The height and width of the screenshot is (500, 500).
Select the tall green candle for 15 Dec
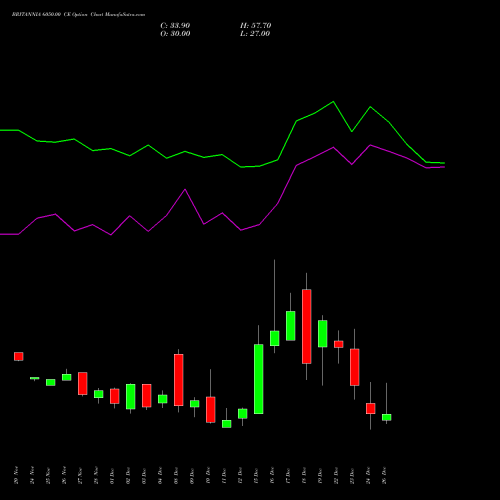click(x=259, y=379)
